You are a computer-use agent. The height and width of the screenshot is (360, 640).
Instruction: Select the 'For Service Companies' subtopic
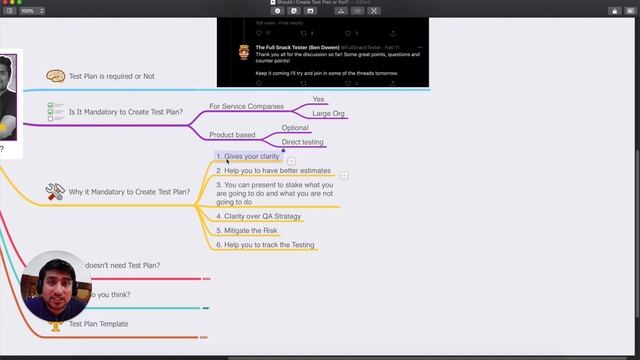[247, 106]
